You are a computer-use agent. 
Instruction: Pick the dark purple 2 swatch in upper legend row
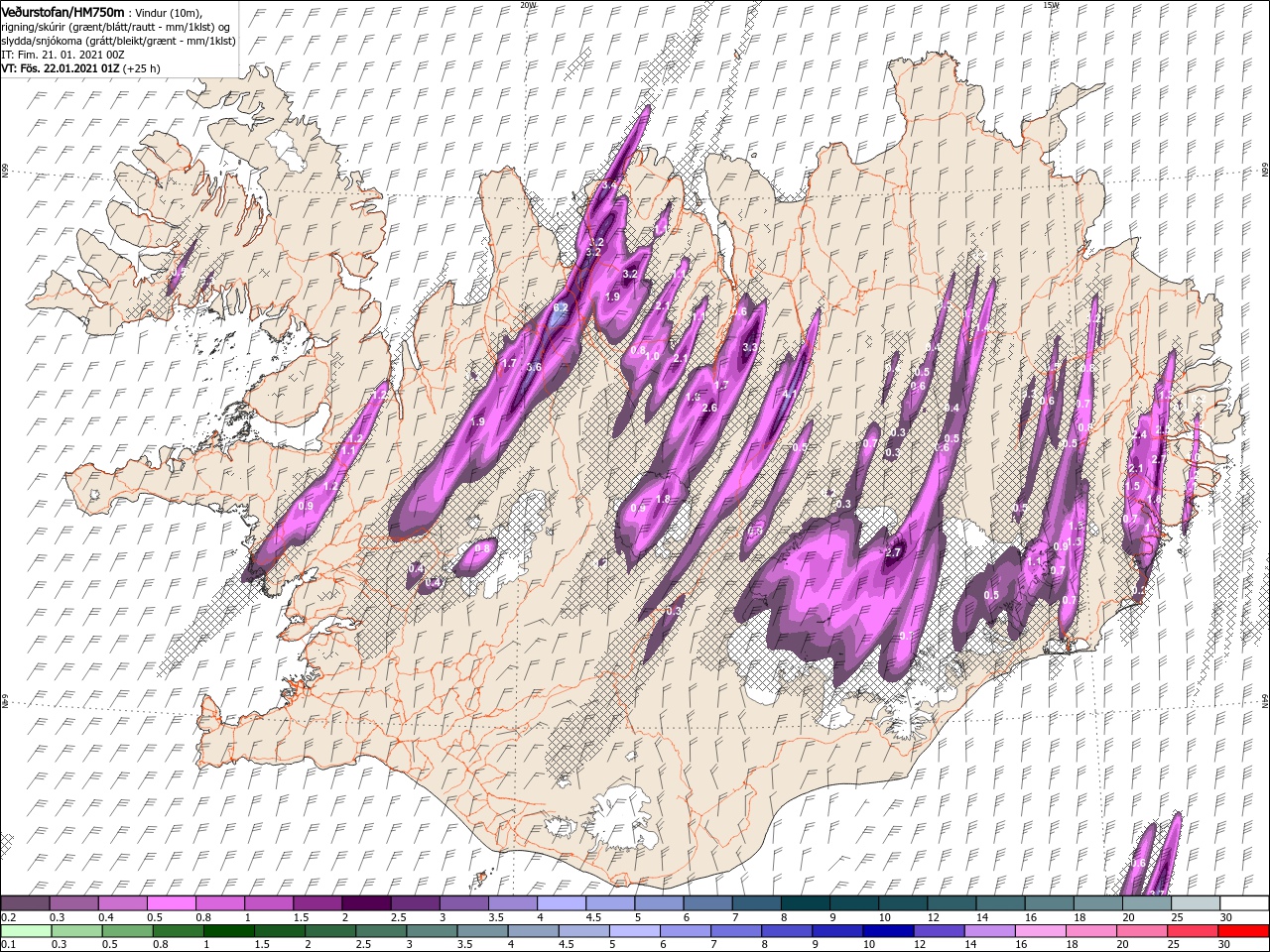click(366, 903)
